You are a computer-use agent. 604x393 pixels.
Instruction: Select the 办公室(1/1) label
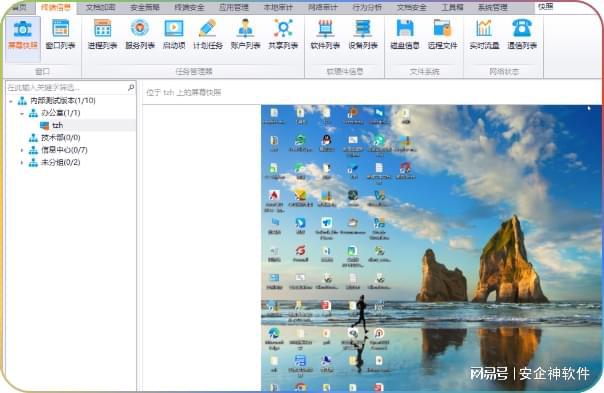pos(60,113)
